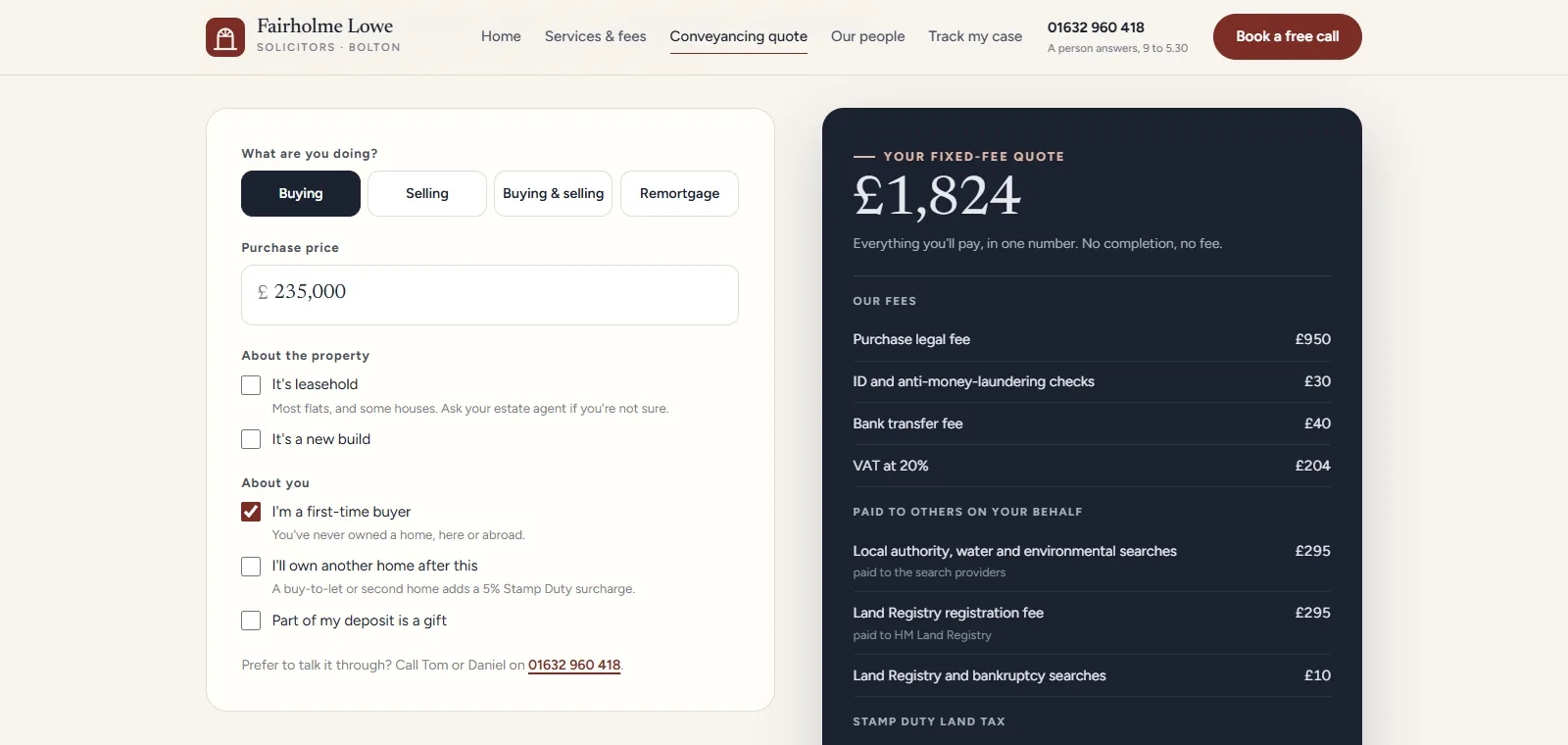Tick I'll own another home after this
The image size is (1568, 745).
click(x=251, y=567)
